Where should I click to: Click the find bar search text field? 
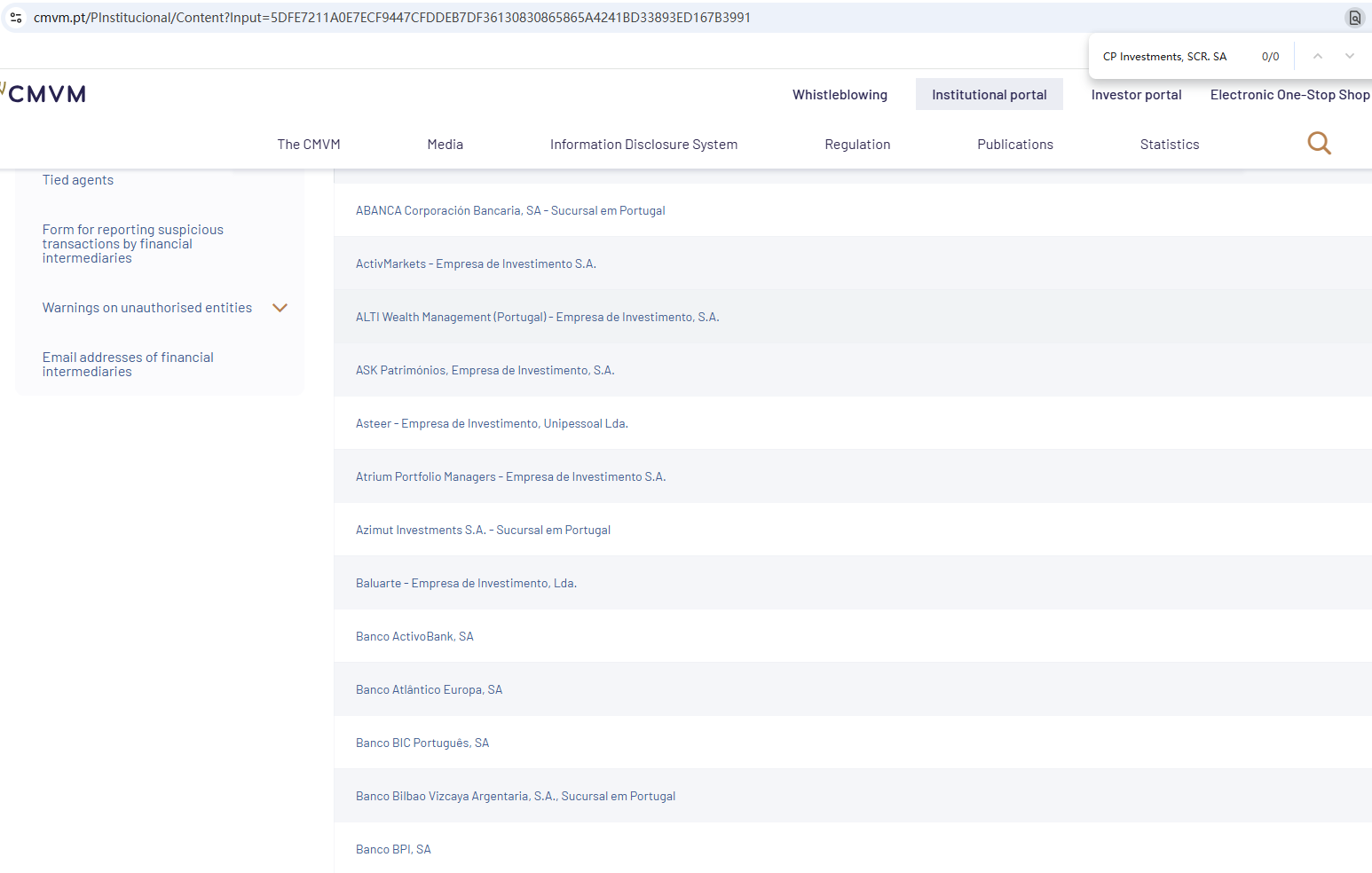pos(1171,57)
